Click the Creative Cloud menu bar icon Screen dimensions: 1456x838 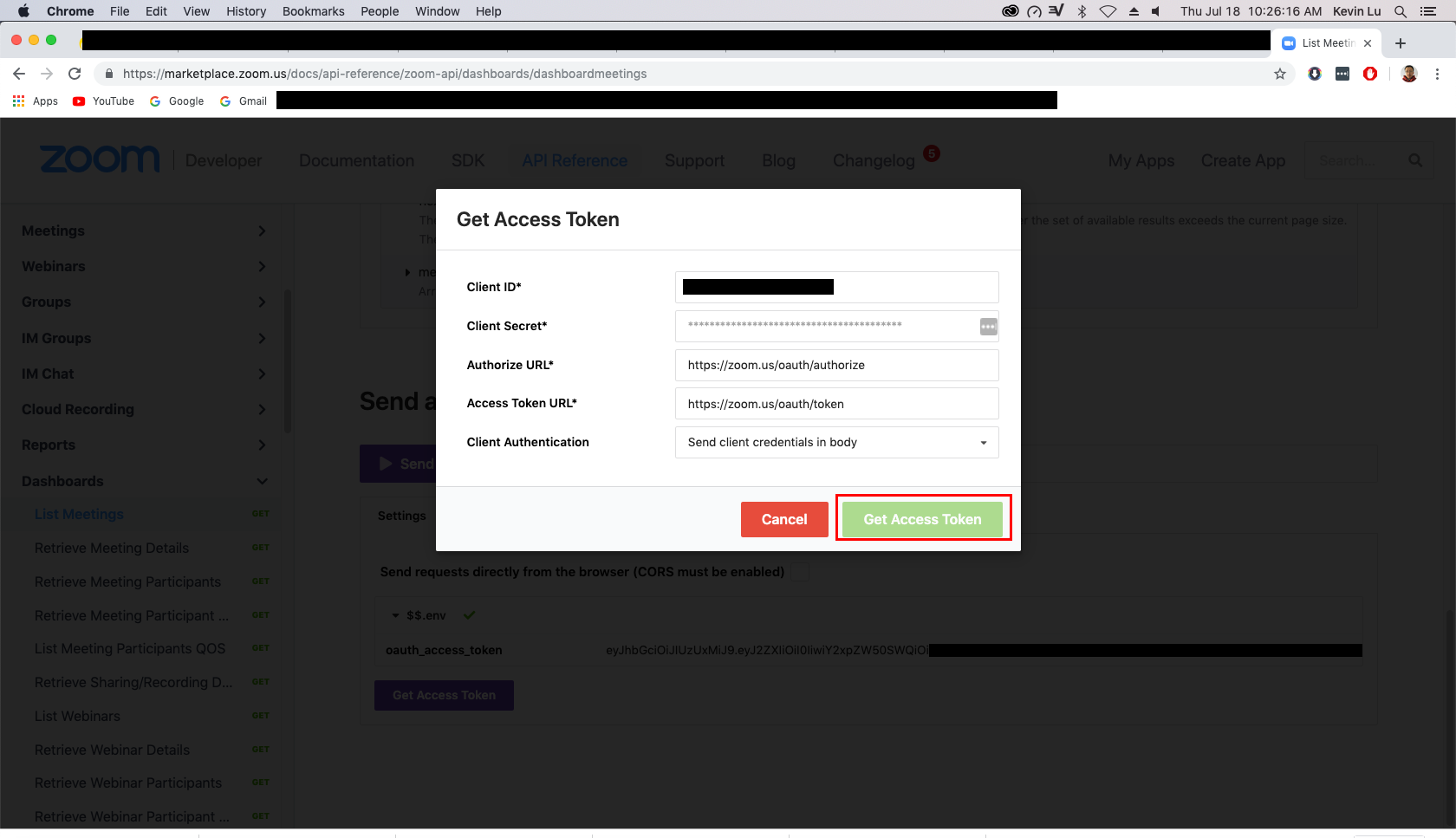(x=1010, y=11)
